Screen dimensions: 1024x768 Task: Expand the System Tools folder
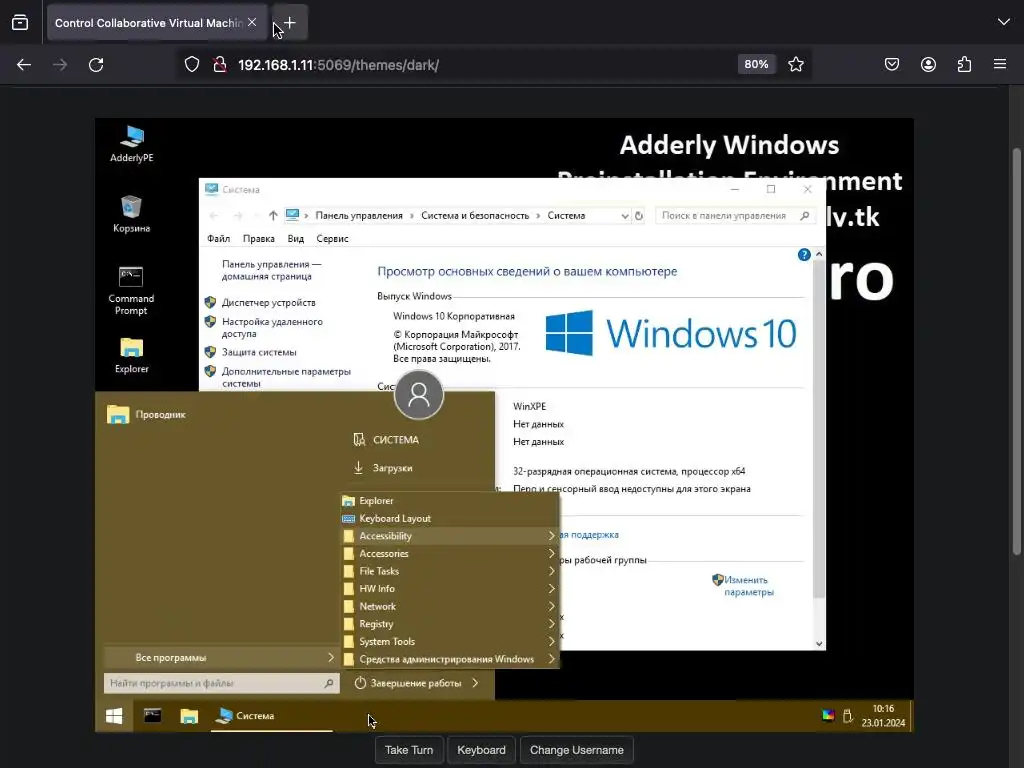(449, 641)
